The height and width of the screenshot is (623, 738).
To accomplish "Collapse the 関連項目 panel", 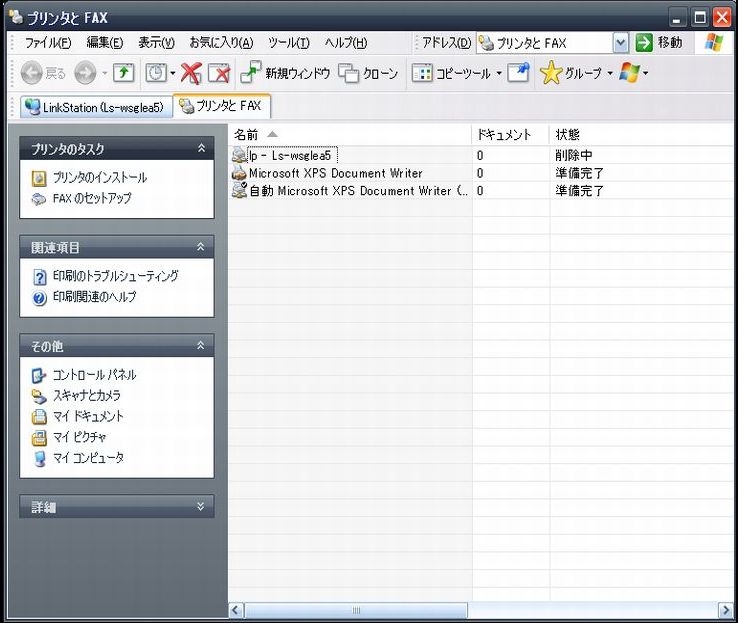I will 201,247.
